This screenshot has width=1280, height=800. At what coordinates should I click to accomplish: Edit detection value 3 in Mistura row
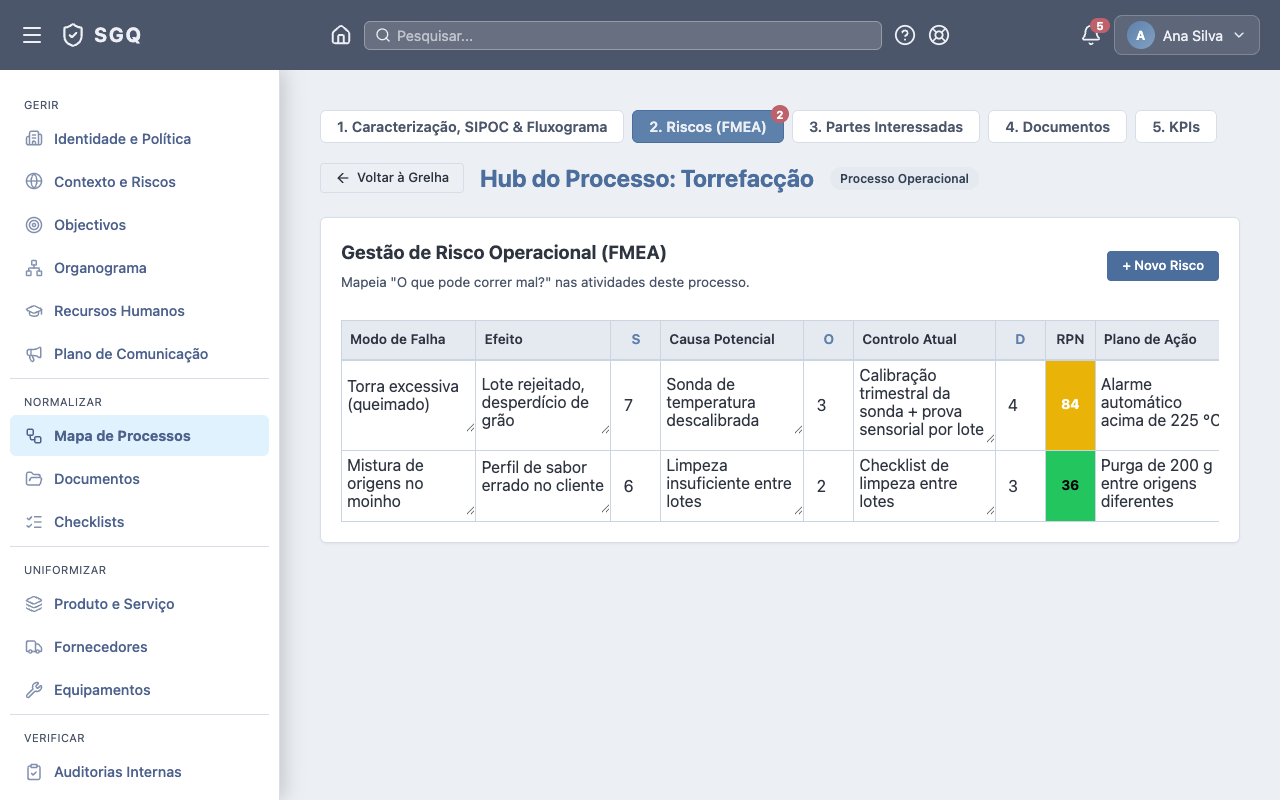(x=1020, y=486)
